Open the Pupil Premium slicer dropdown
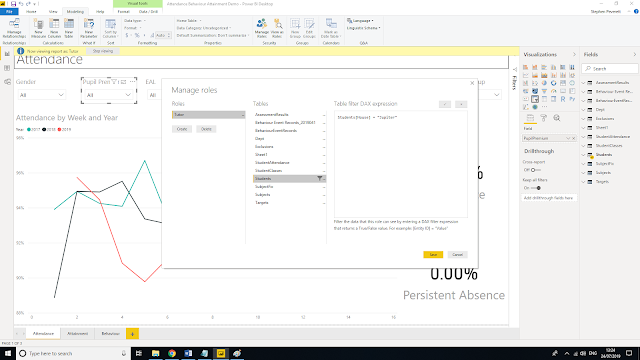Screen dimensions: 640x360 point(109,95)
